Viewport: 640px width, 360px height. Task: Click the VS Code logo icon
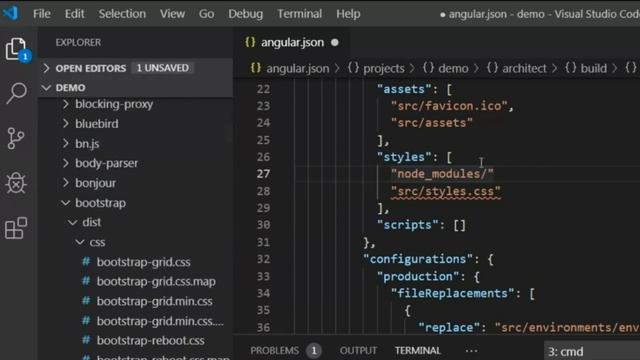[11, 13]
